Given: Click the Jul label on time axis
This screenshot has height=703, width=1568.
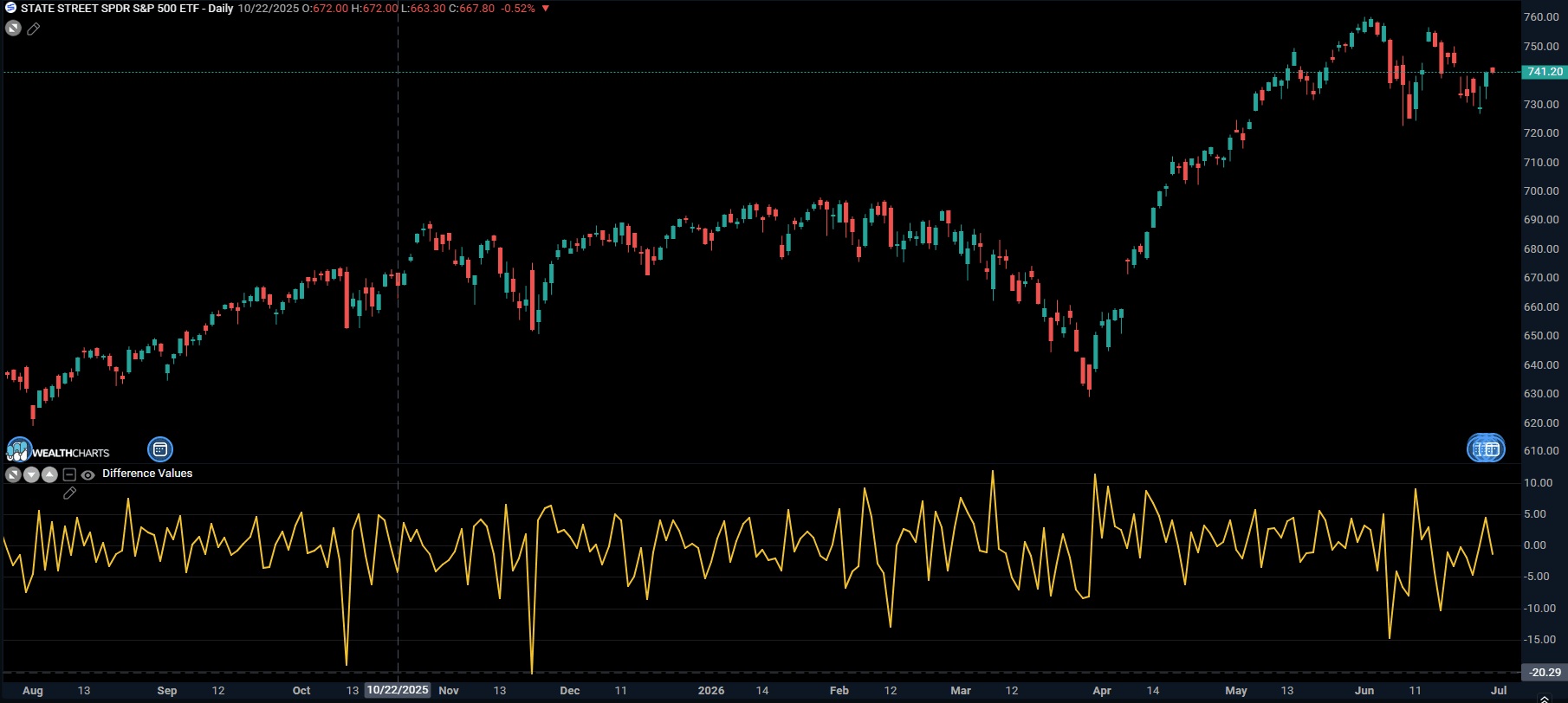Looking at the screenshot, I should point(1499,690).
